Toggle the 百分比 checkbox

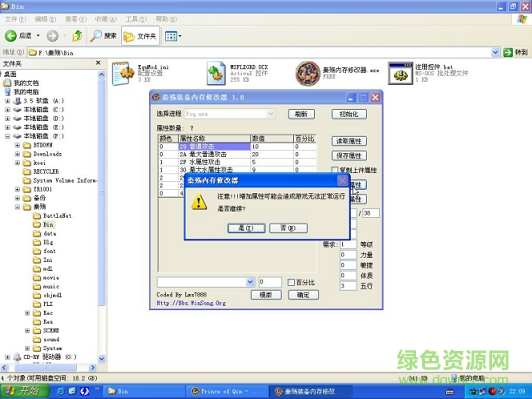click(x=291, y=282)
